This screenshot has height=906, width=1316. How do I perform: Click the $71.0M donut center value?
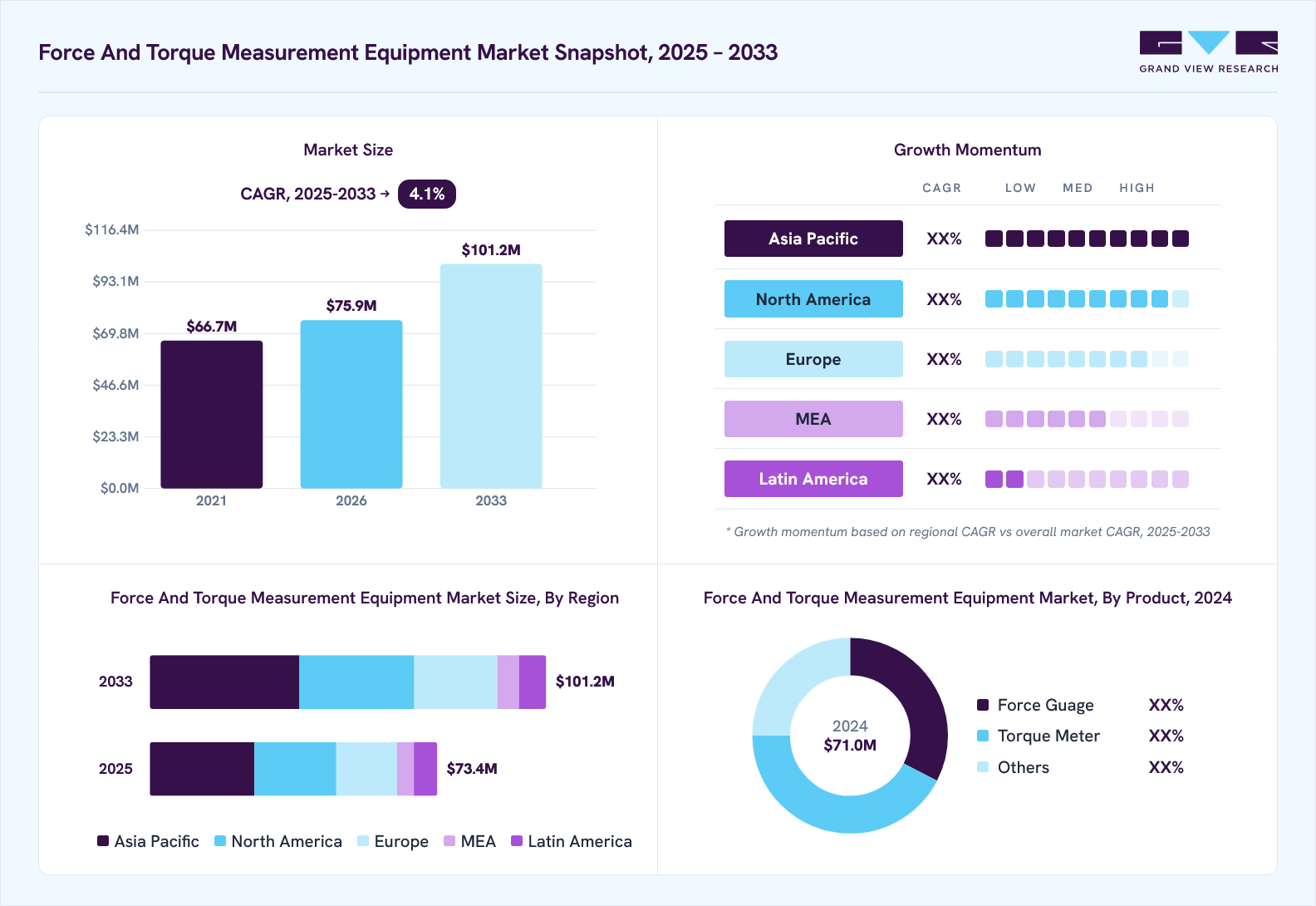click(x=850, y=746)
